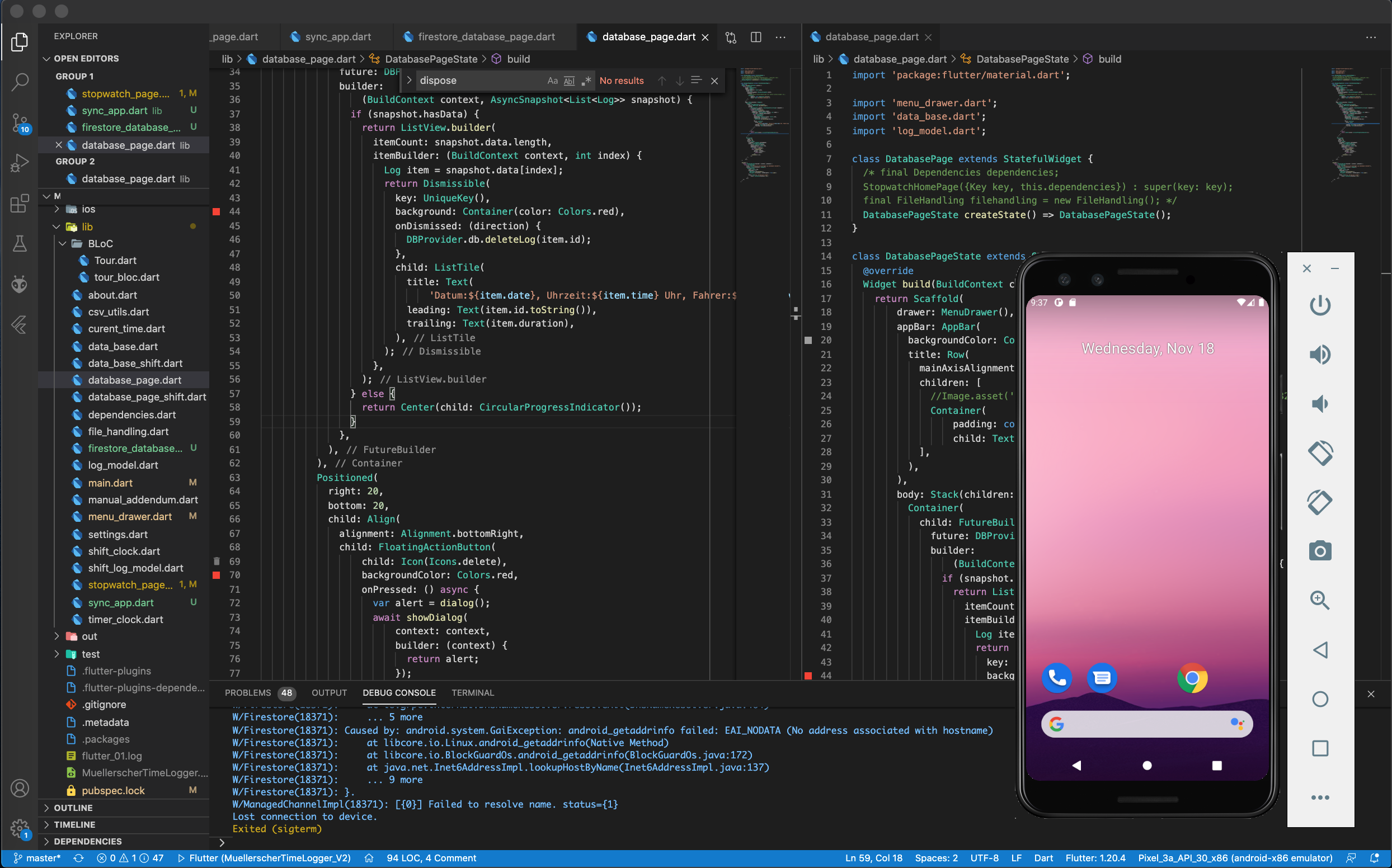The height and width of the screenshot is (868, 1392).
Task: Click the OUTPUT tab in panel
Action: click(328, 692)
